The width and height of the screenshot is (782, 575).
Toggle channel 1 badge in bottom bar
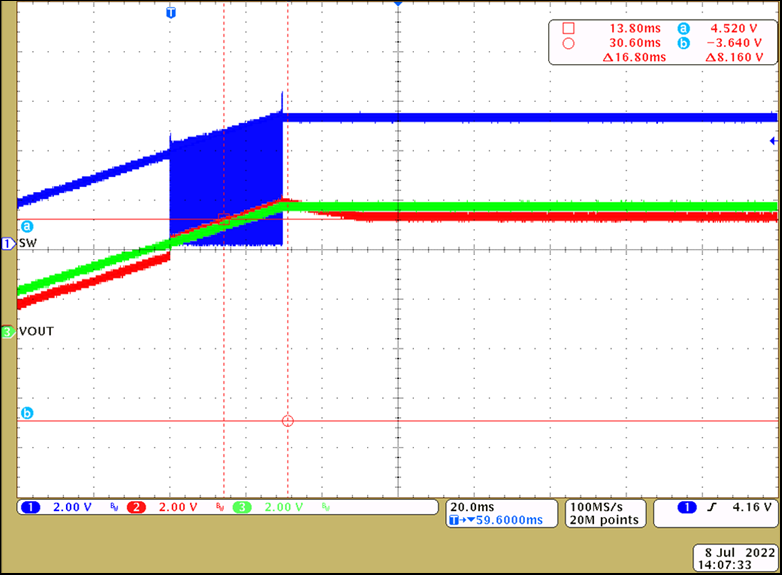[31, 508]
